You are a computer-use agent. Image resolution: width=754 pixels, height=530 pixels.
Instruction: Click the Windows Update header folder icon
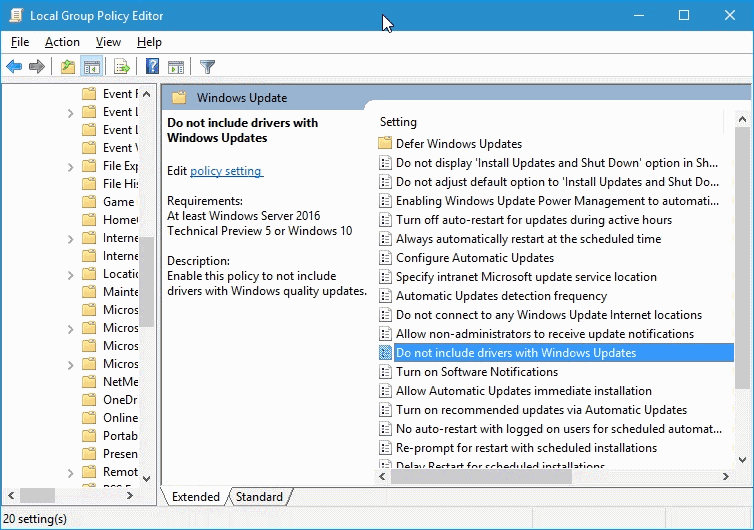179,98
